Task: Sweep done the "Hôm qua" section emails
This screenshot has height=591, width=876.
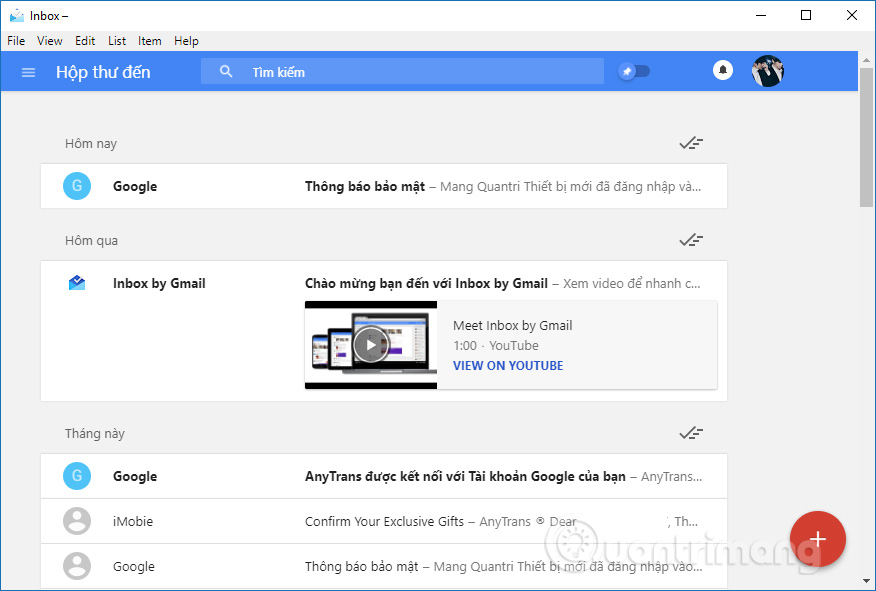Action: click(691, 240)
